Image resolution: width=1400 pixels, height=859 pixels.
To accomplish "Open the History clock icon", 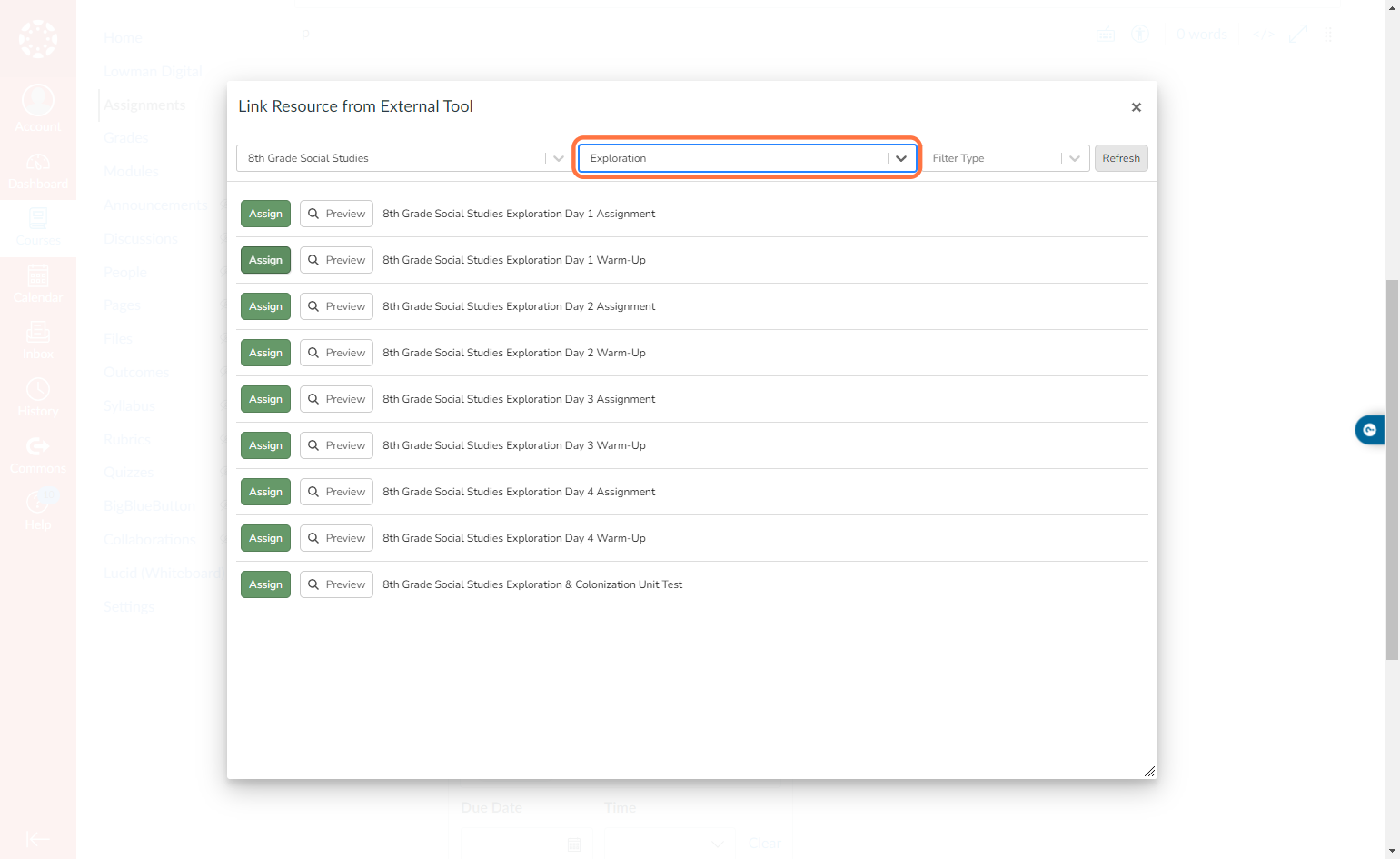I will point(38,389).
